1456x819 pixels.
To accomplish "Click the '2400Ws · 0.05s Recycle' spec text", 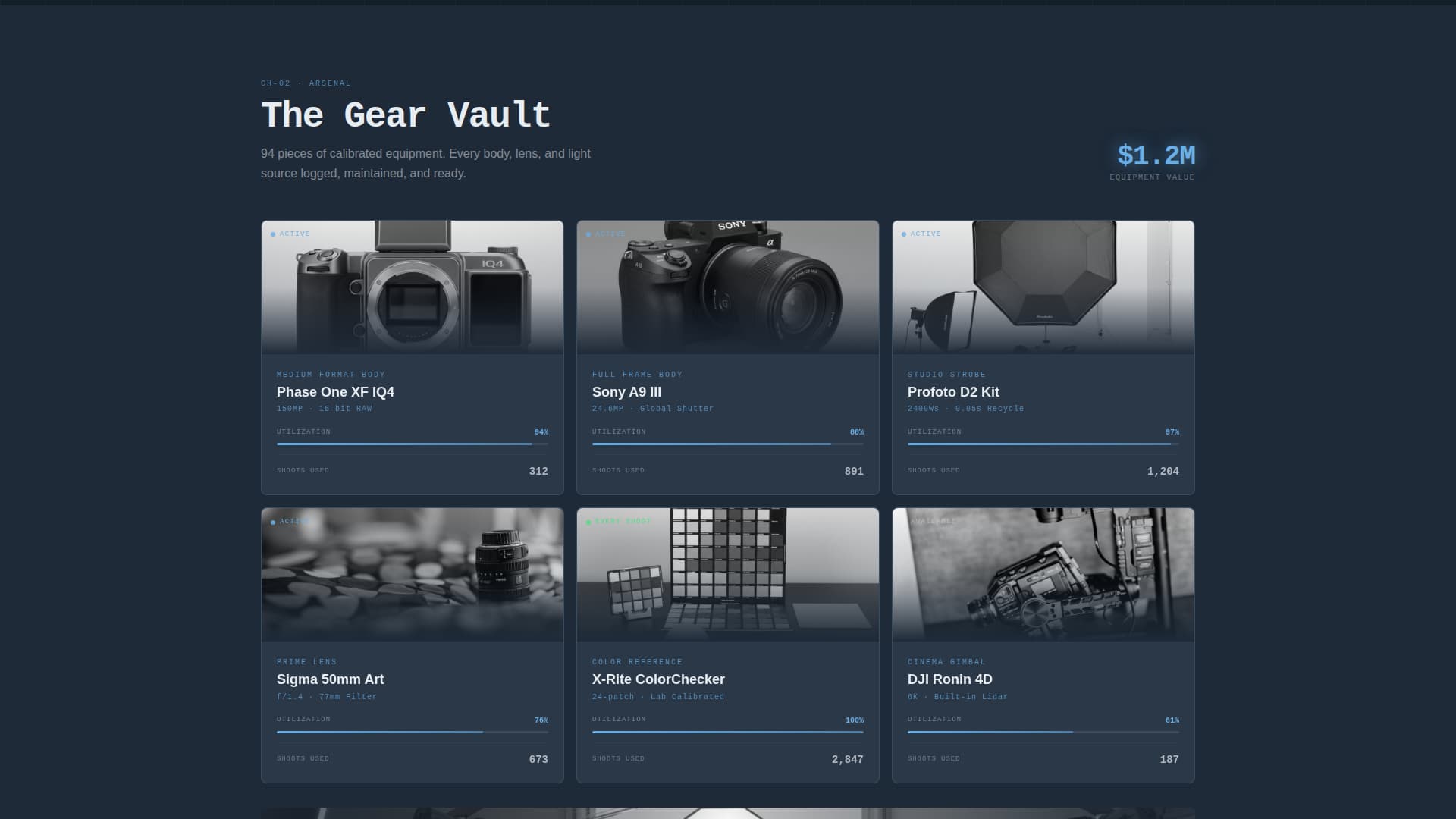I will 965,409.
